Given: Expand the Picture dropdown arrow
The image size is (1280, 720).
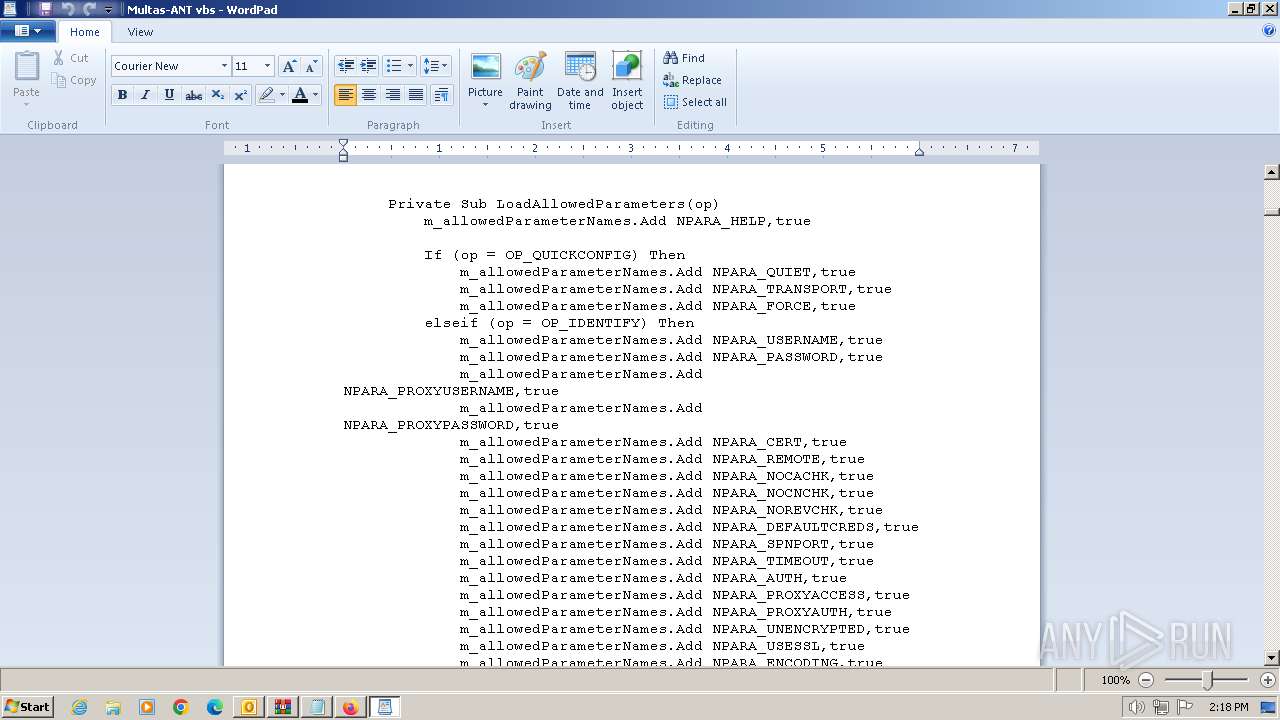Looking at the screenshot, I should pyautogui.click(x=485, y=105).
